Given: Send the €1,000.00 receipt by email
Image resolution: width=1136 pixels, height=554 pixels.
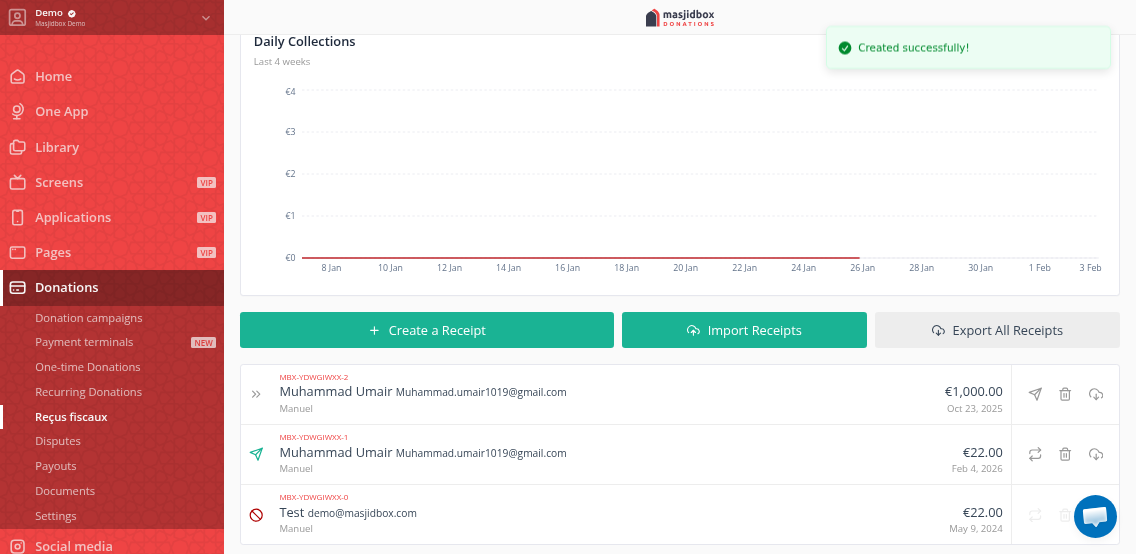Looking at the screenshot, I should (x=1035, y=394).
